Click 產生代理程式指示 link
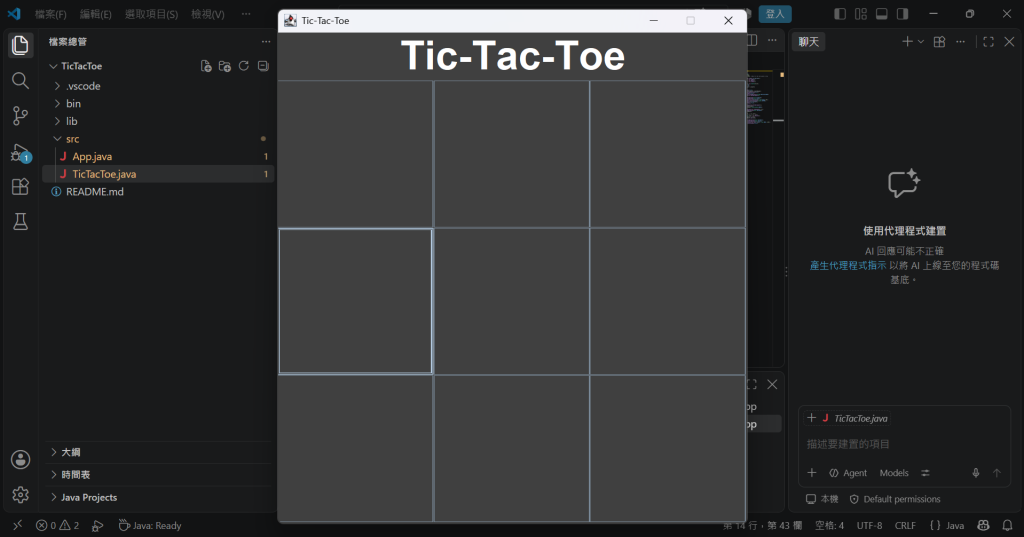The image size is (1024, 537). coord(848,265)
